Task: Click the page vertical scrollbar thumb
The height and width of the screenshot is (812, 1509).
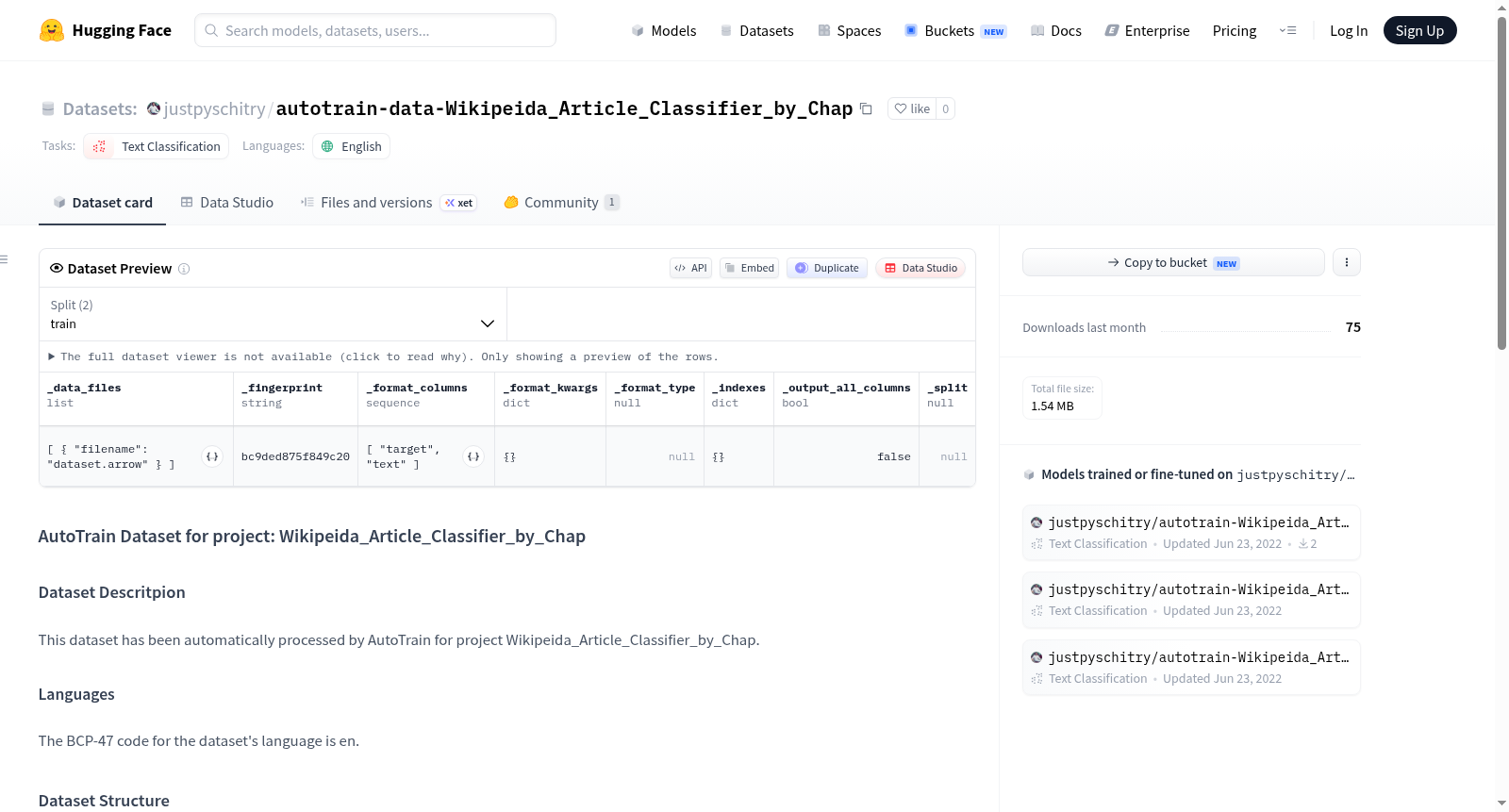Action: 1501,184
